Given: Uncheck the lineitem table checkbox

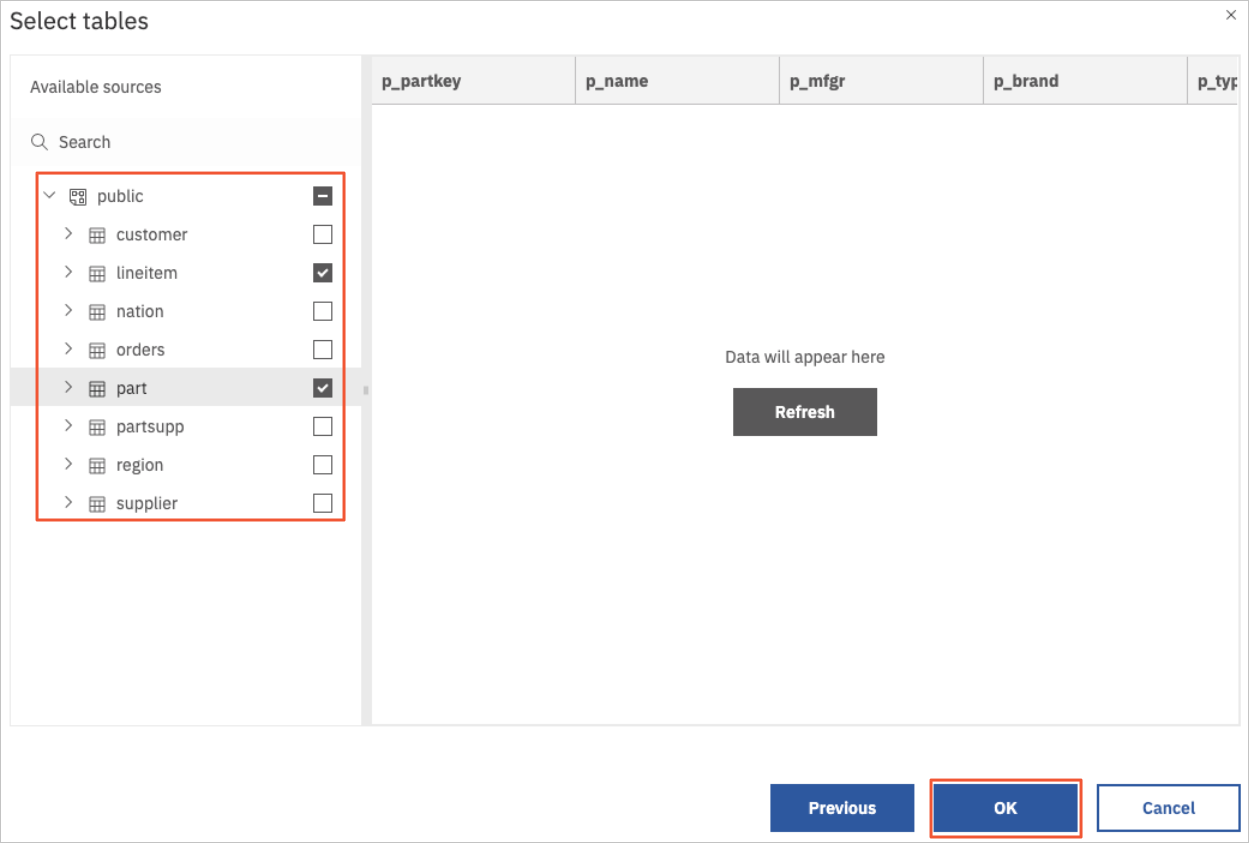Looking at the screenshot, I should (322, 272).
